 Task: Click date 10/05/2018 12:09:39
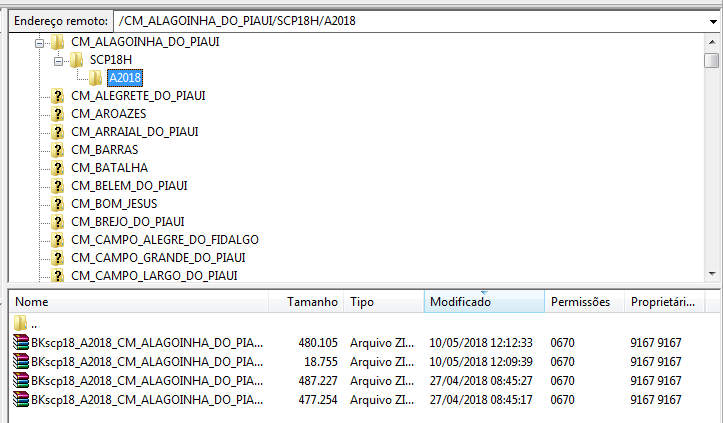point(481,362)
